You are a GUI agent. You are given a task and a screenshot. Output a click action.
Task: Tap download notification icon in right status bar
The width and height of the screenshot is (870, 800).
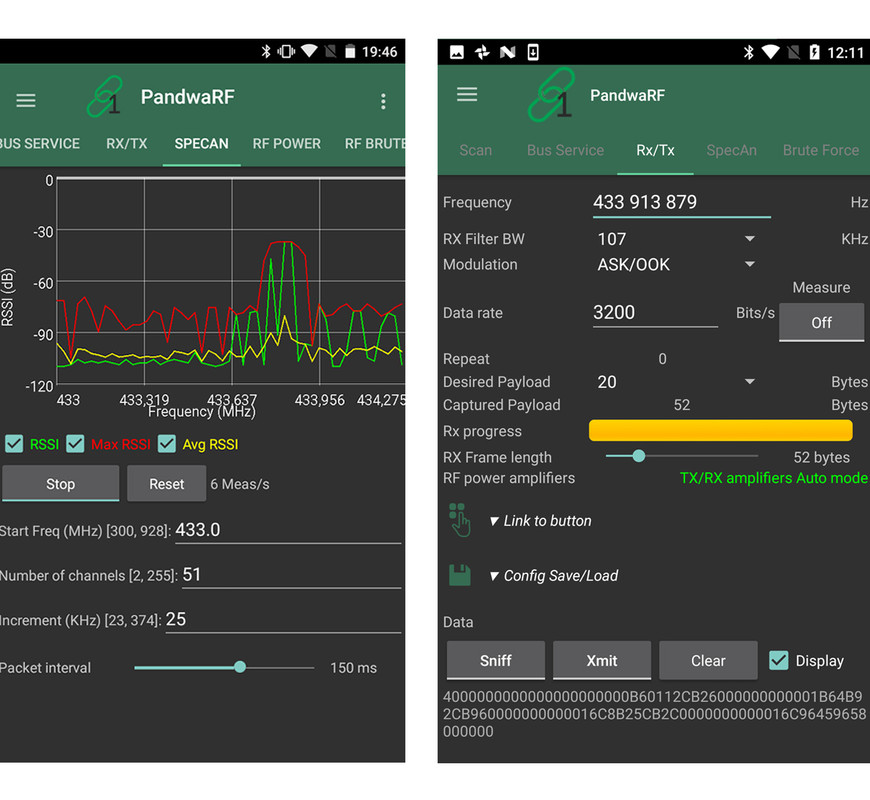pos(533,52)
